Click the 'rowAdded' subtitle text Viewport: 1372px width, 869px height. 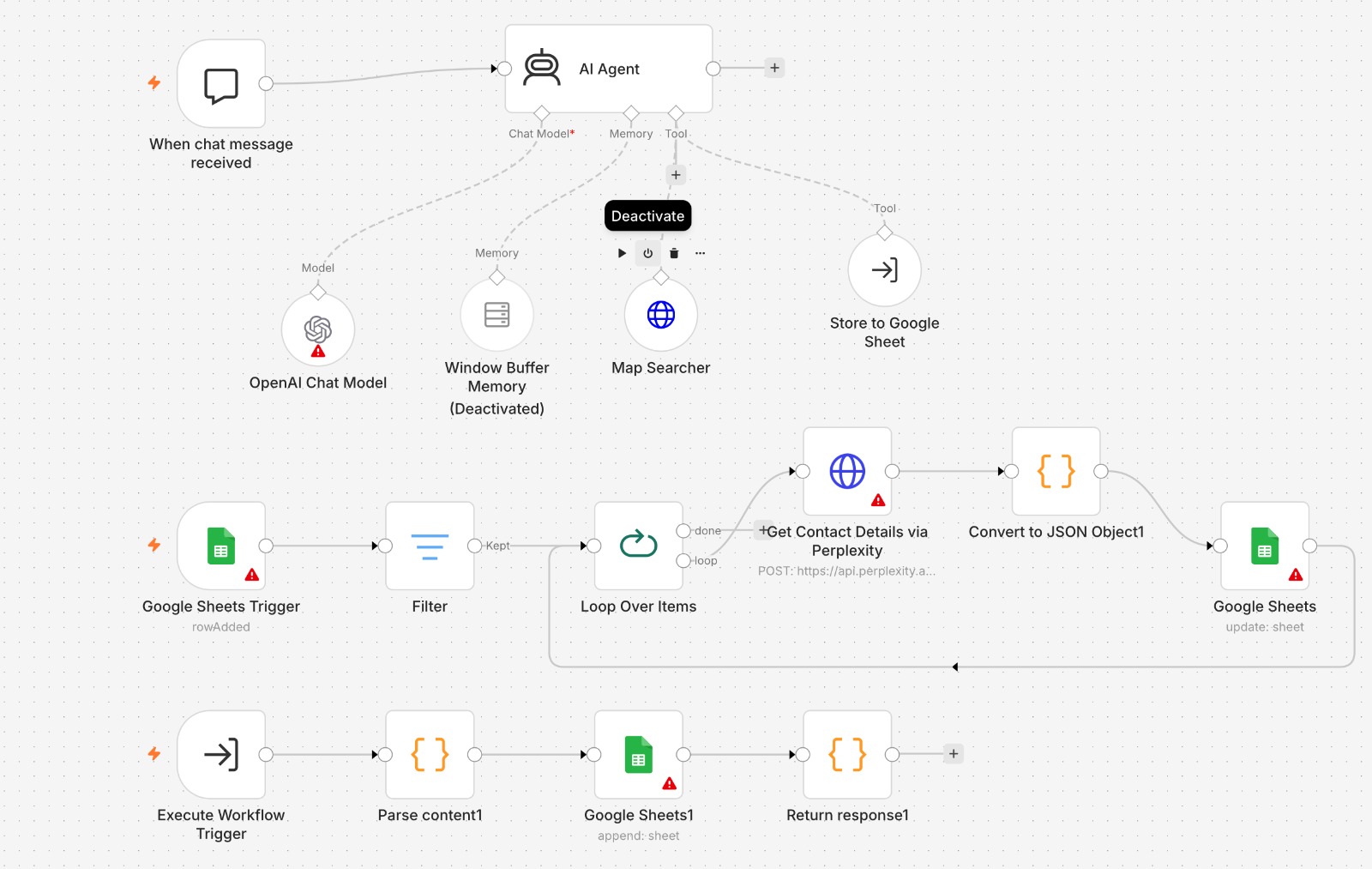221,627
